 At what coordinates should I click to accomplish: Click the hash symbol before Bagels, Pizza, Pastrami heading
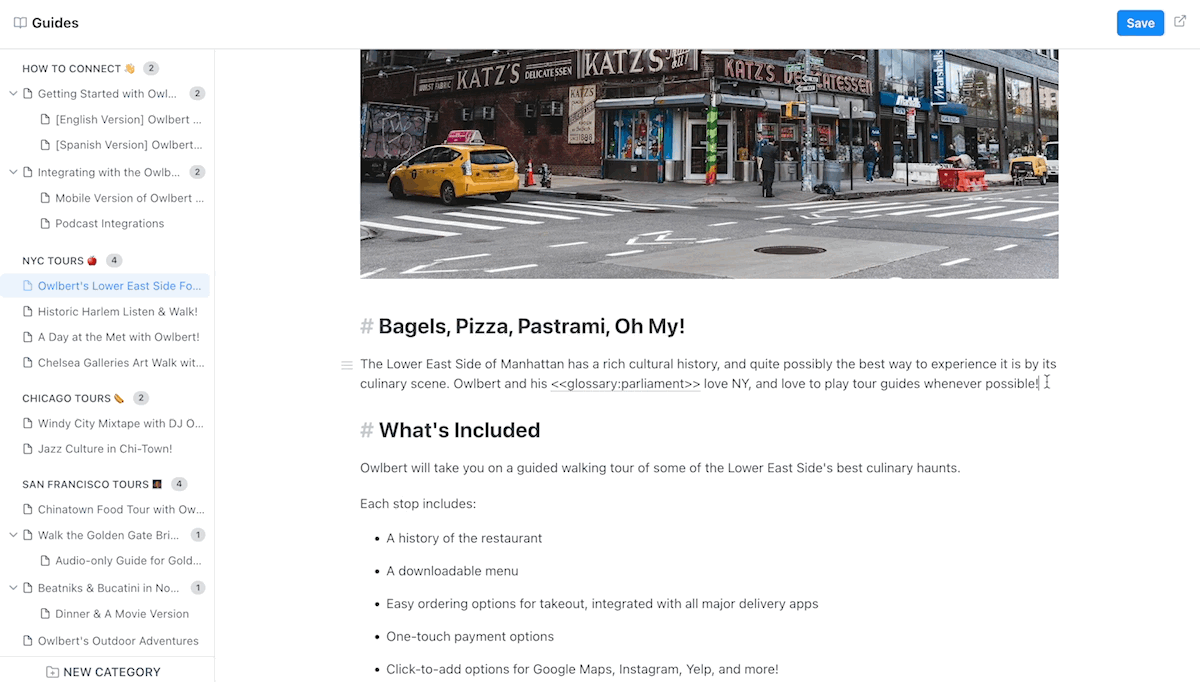pos(367,326)
